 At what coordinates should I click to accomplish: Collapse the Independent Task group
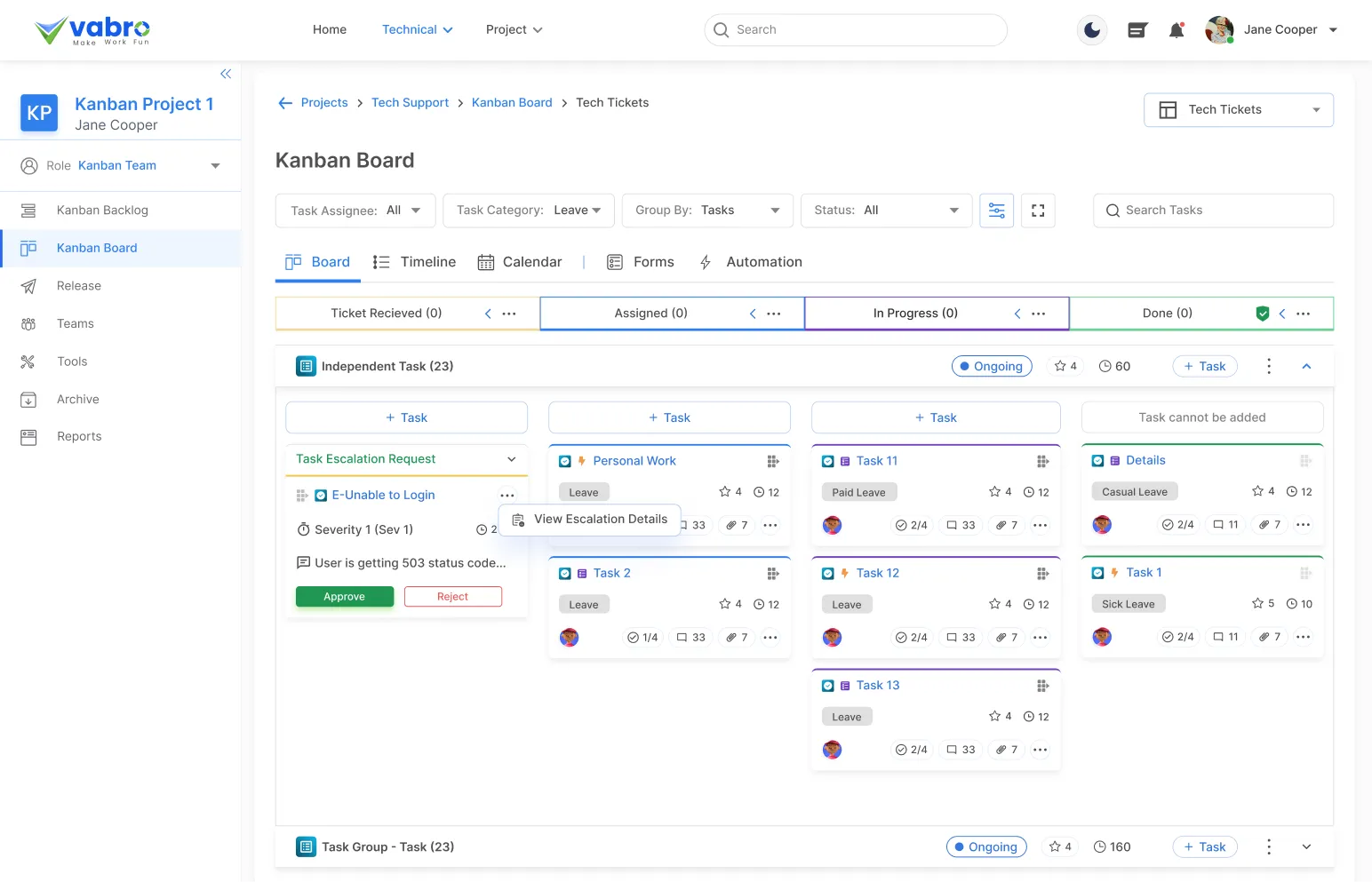coord(1306,366)
